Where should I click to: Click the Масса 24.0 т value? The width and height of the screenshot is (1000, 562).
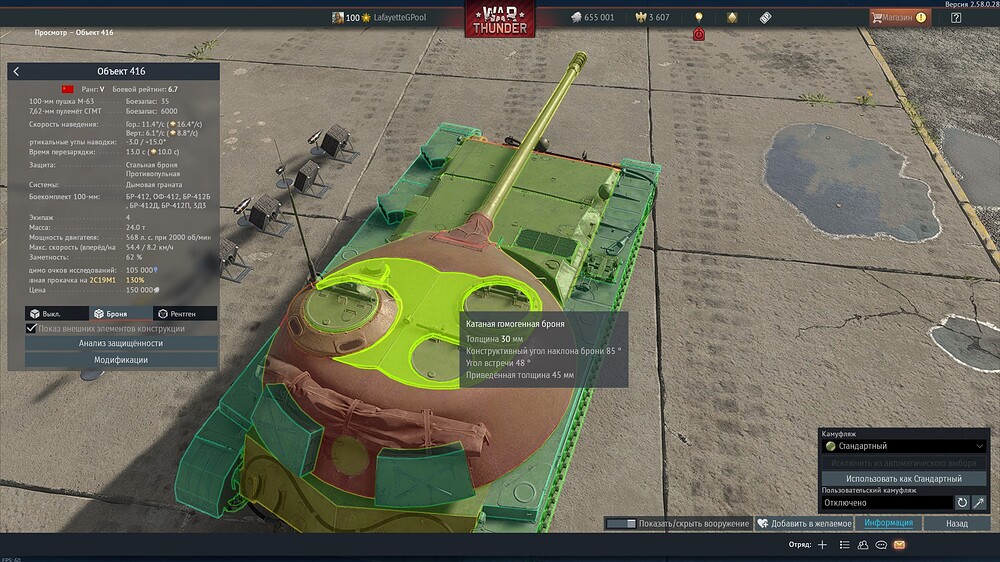tap(135, 227)
